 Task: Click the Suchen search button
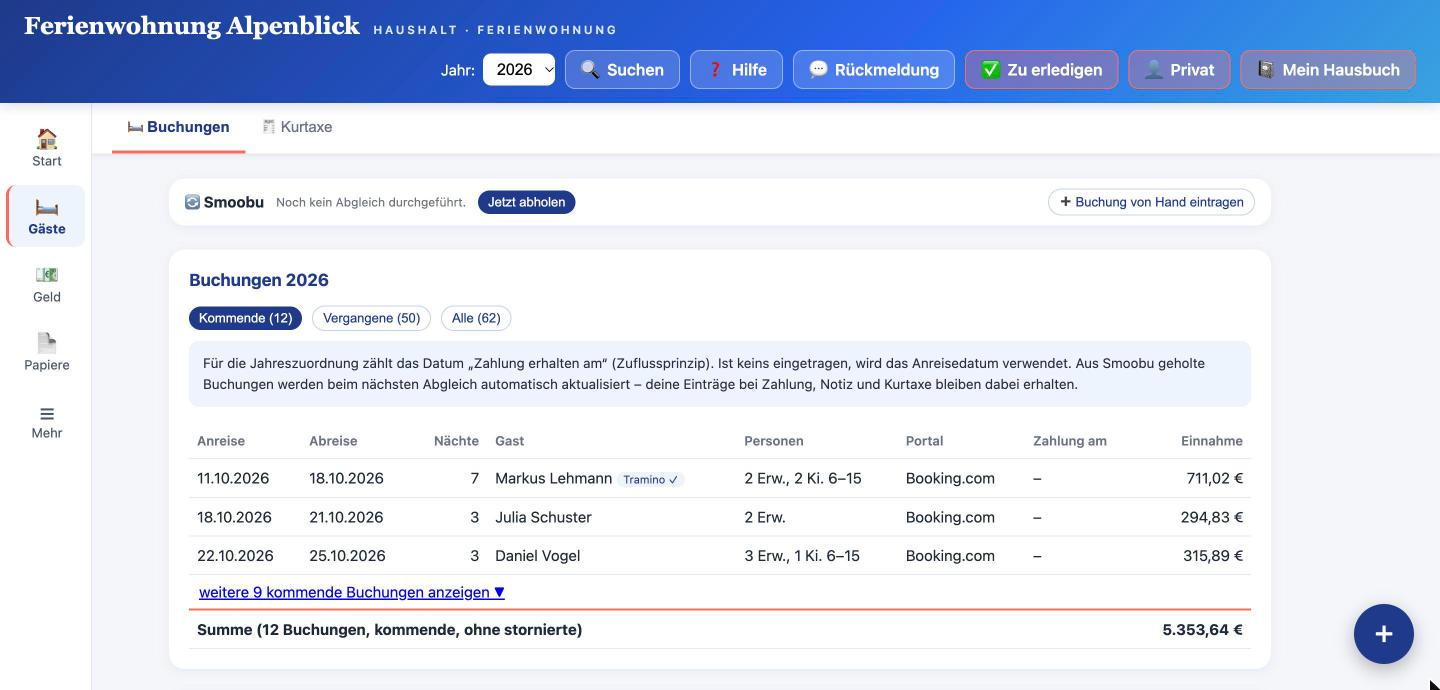point(622,70)
